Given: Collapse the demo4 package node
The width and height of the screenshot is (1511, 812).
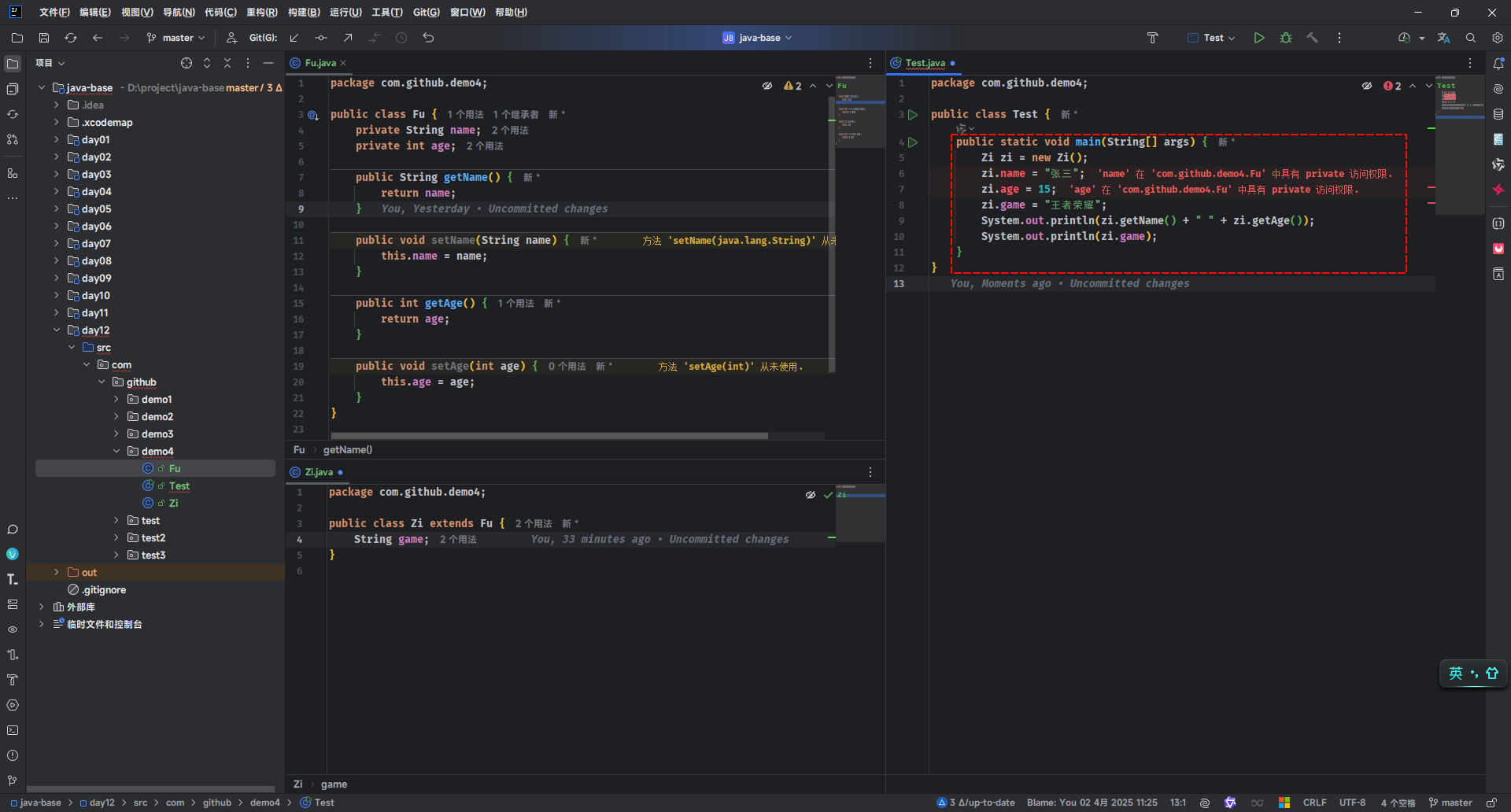Looking at the screenshot, I should pos(116,452).
